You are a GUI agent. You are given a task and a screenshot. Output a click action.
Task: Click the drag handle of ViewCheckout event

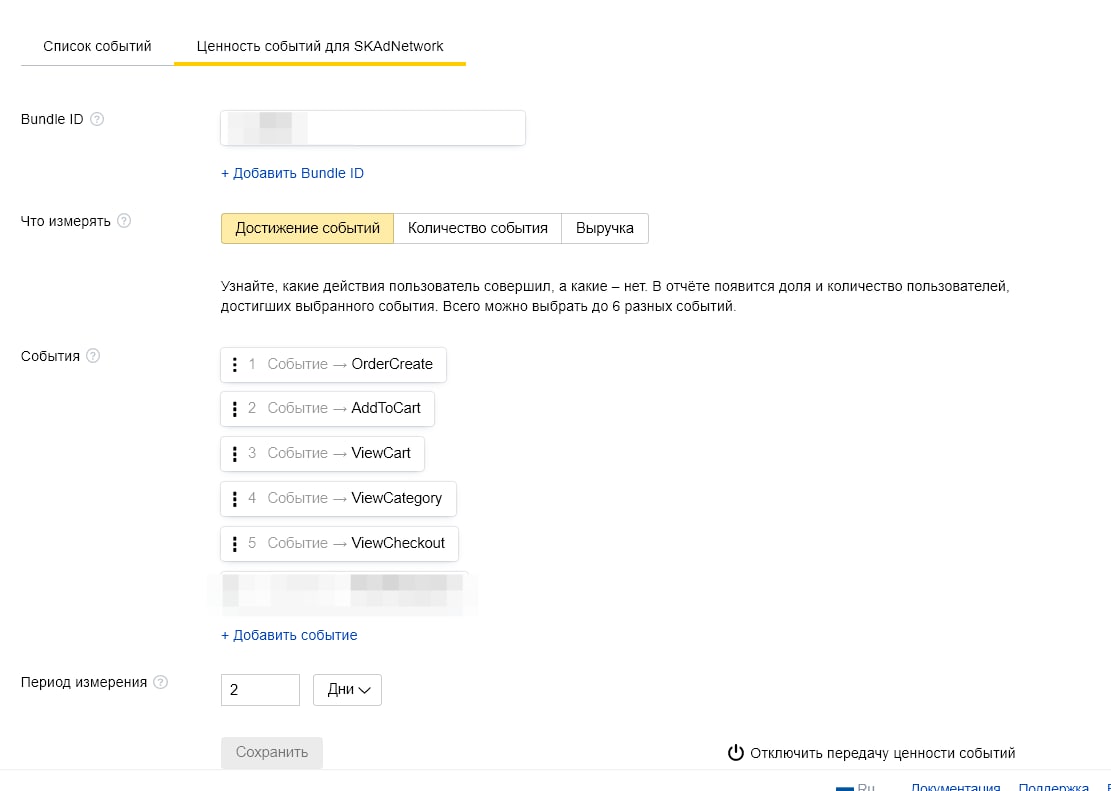click(235, 544)
